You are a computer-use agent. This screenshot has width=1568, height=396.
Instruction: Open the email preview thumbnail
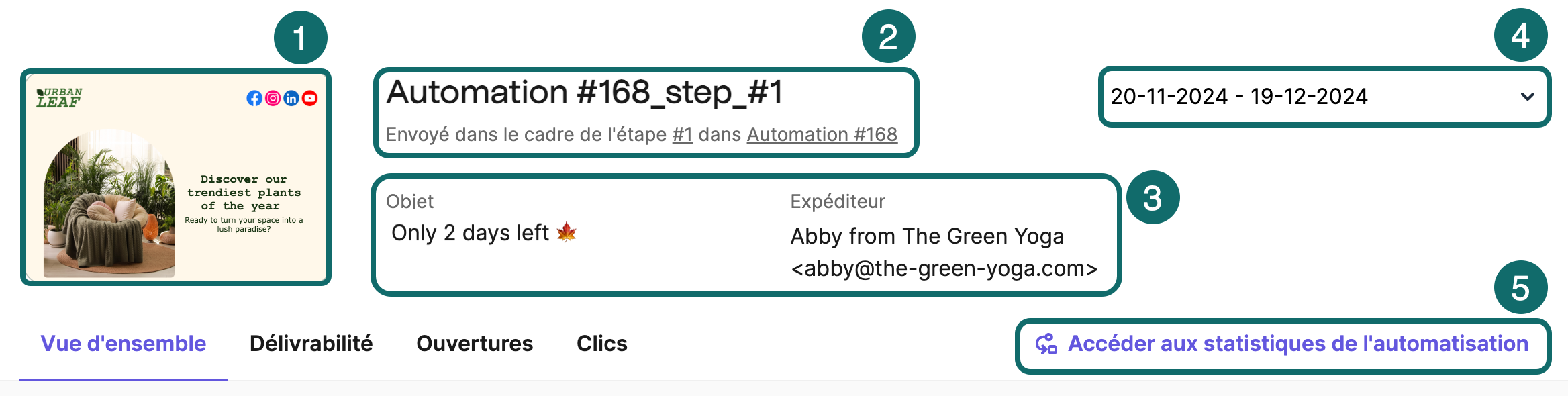(176, 177)
